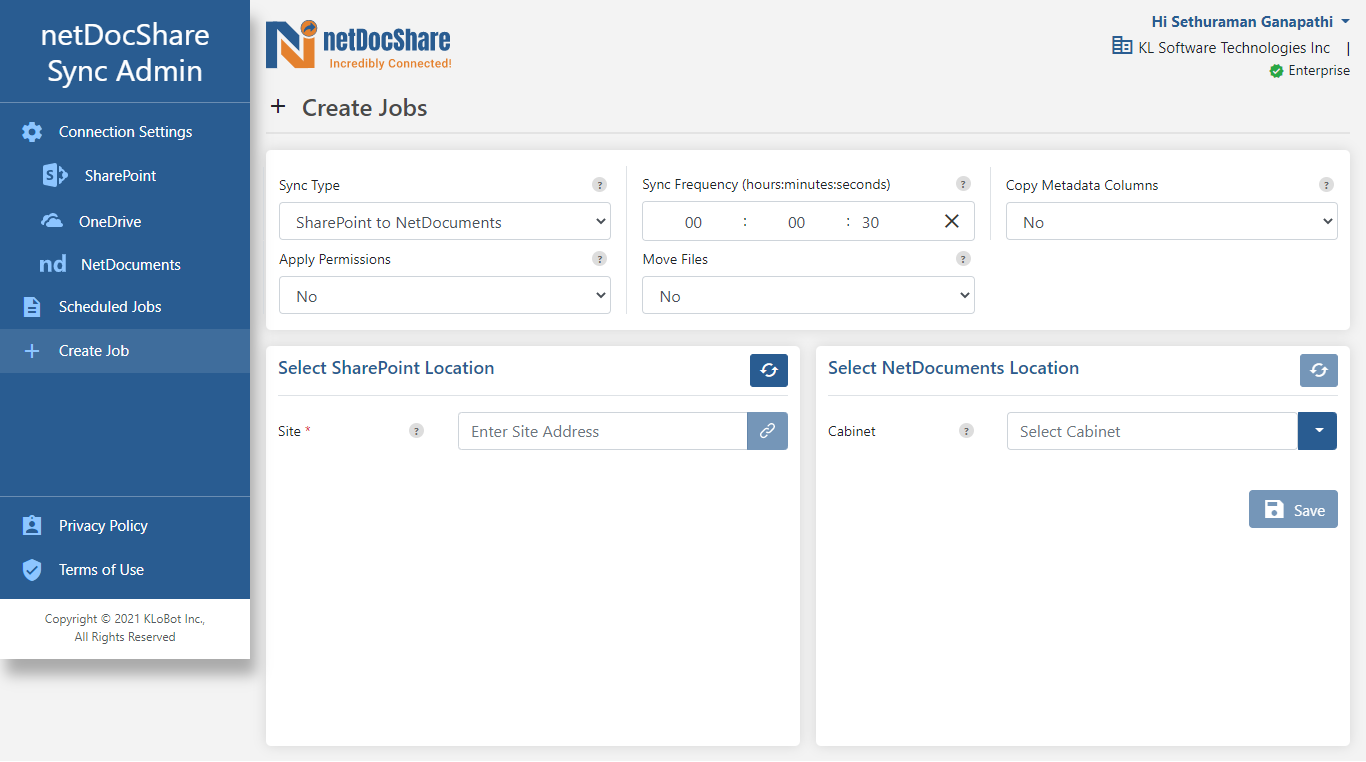1366x762 pixels.
Task: Click the help icon next to Sync Frequency
Action: point(963,184)
